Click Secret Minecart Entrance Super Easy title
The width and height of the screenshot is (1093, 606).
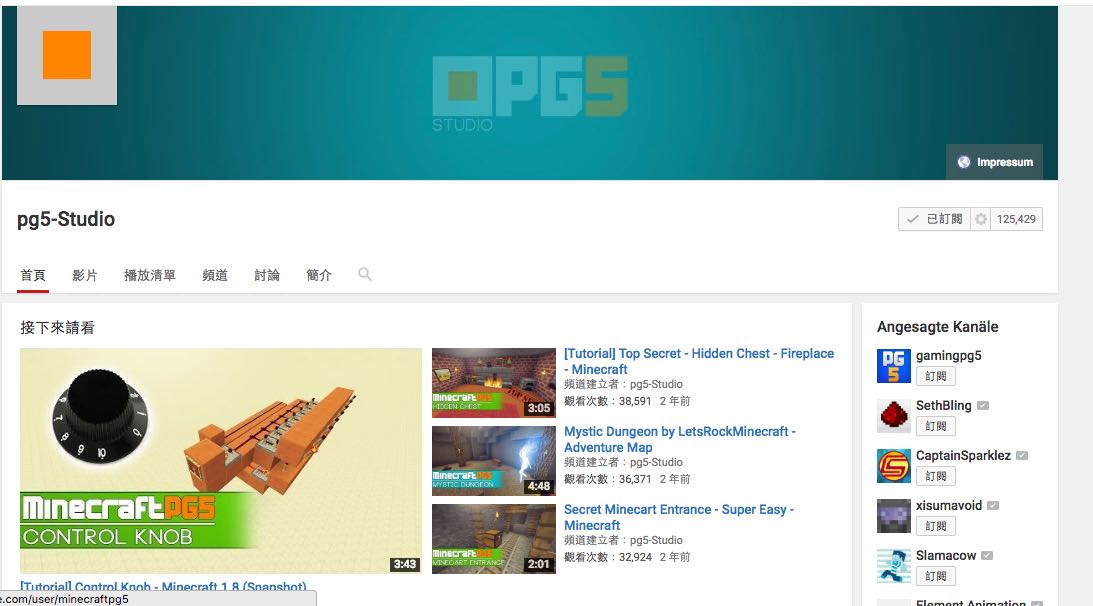[x=679, y=517]
